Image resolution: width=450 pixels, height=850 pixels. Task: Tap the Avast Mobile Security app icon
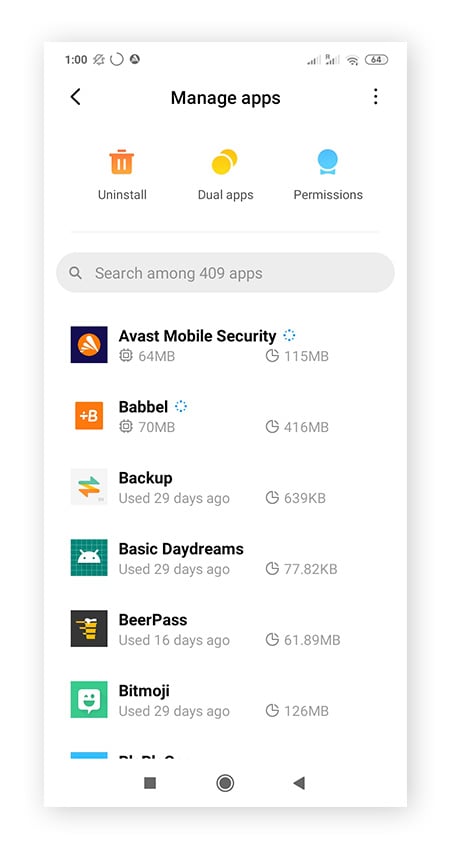click(x=89, y=345)
